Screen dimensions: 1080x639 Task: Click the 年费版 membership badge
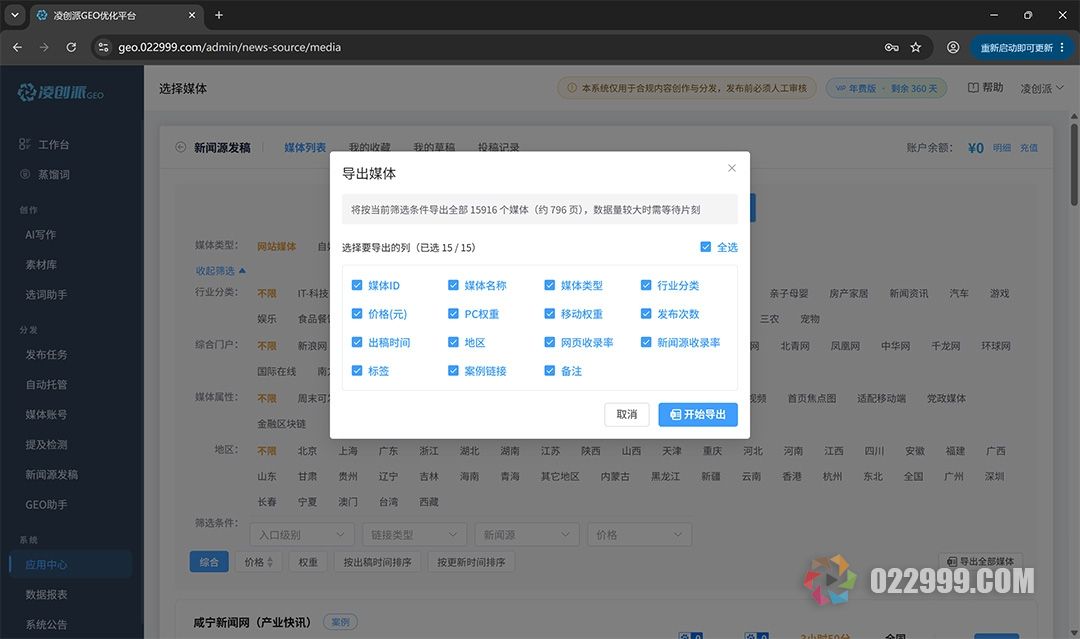[886, 88]
